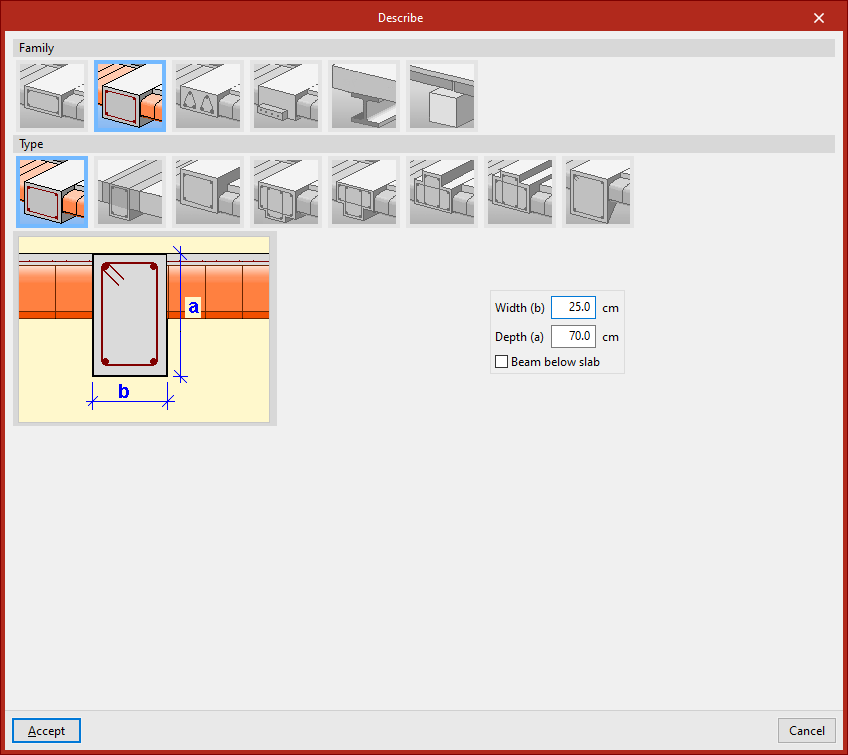Pick the semi-transparent narrow beam type
This screenshot has height=755, width=848.
pyautogui.click(x=130, y=192)
